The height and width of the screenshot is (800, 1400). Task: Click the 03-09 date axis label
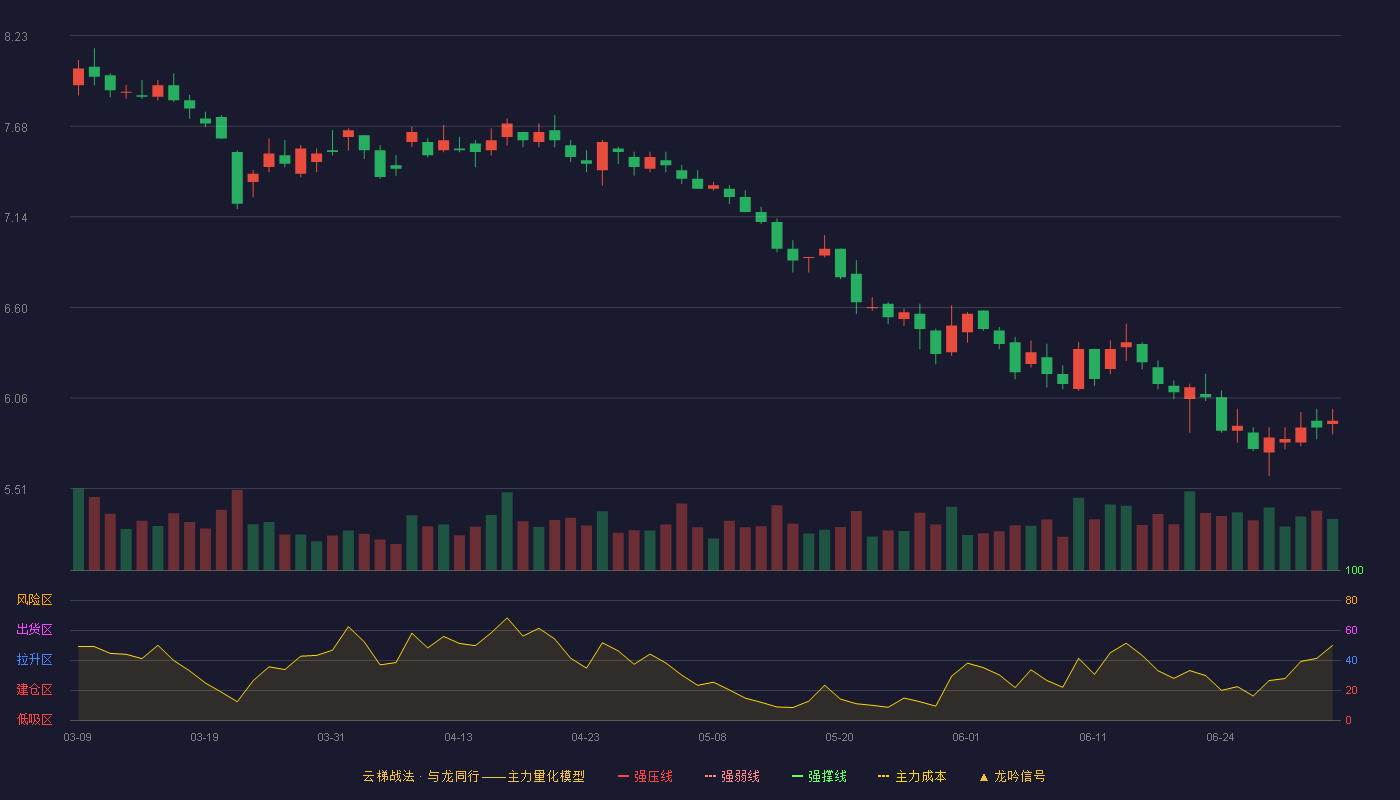(78, 737)
